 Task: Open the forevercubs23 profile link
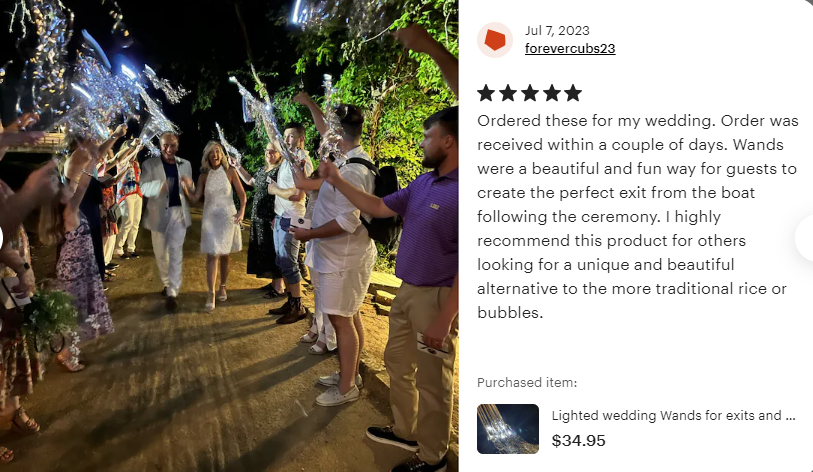pos(570,48)
